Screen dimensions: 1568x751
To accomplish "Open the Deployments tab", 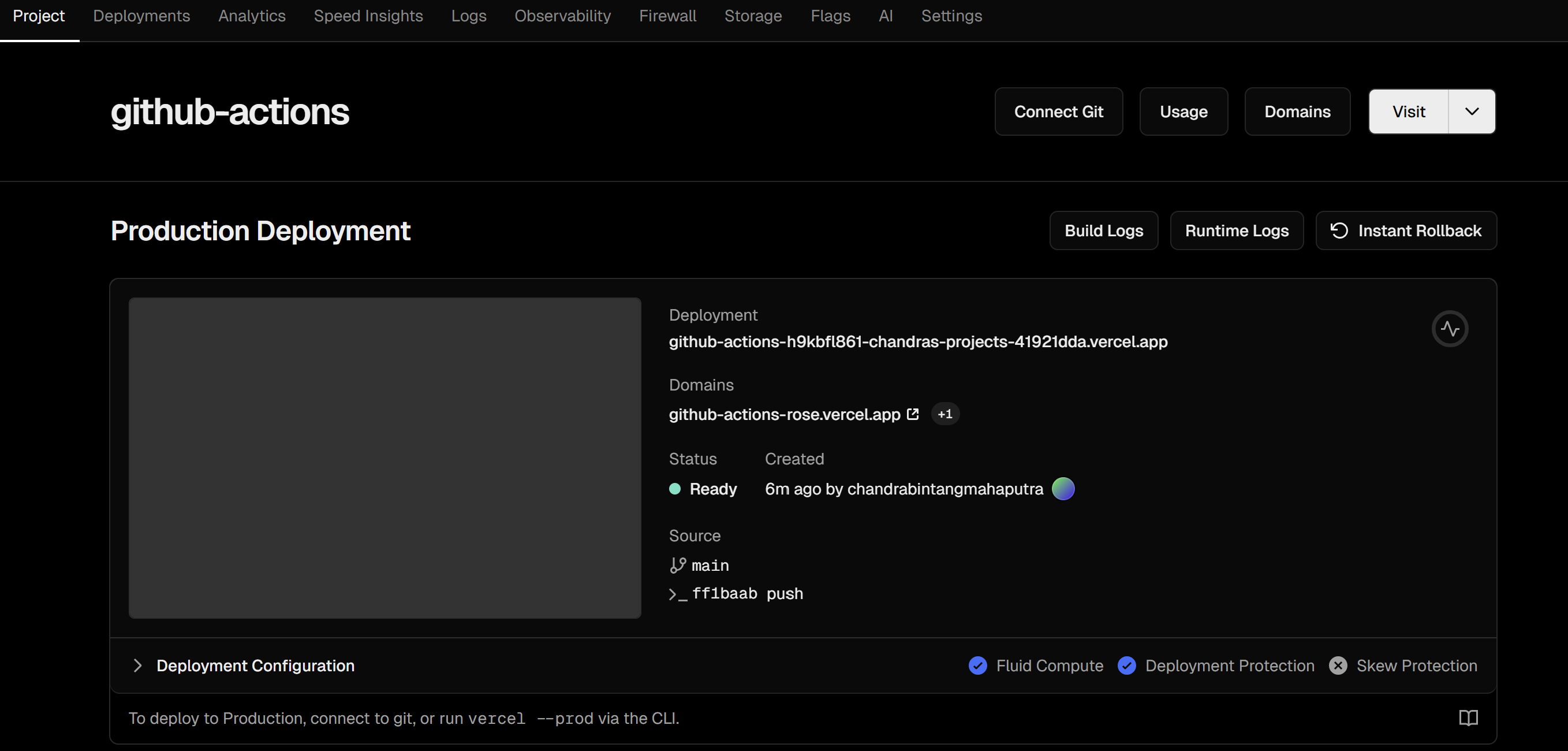I will [141, 16].
